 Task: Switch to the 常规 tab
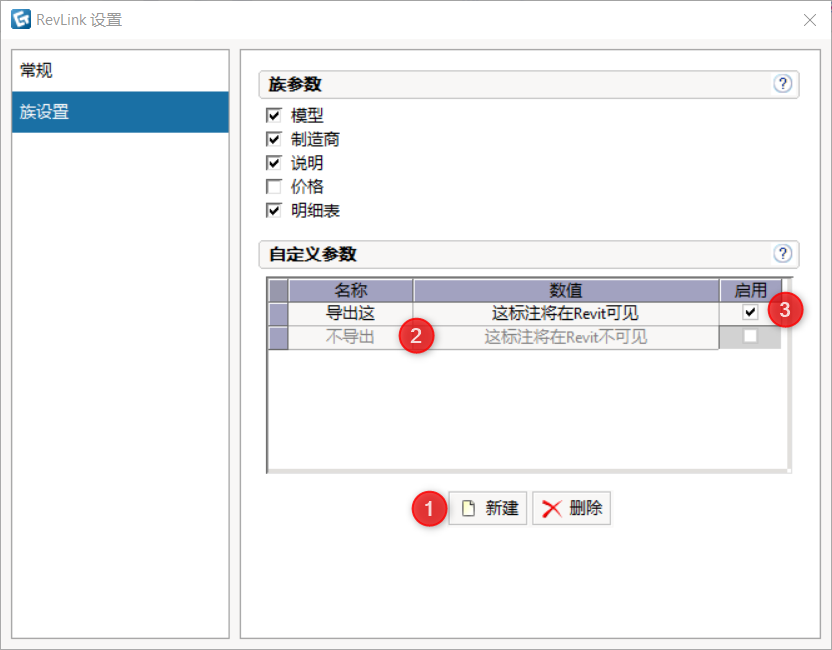click(120, 71)
